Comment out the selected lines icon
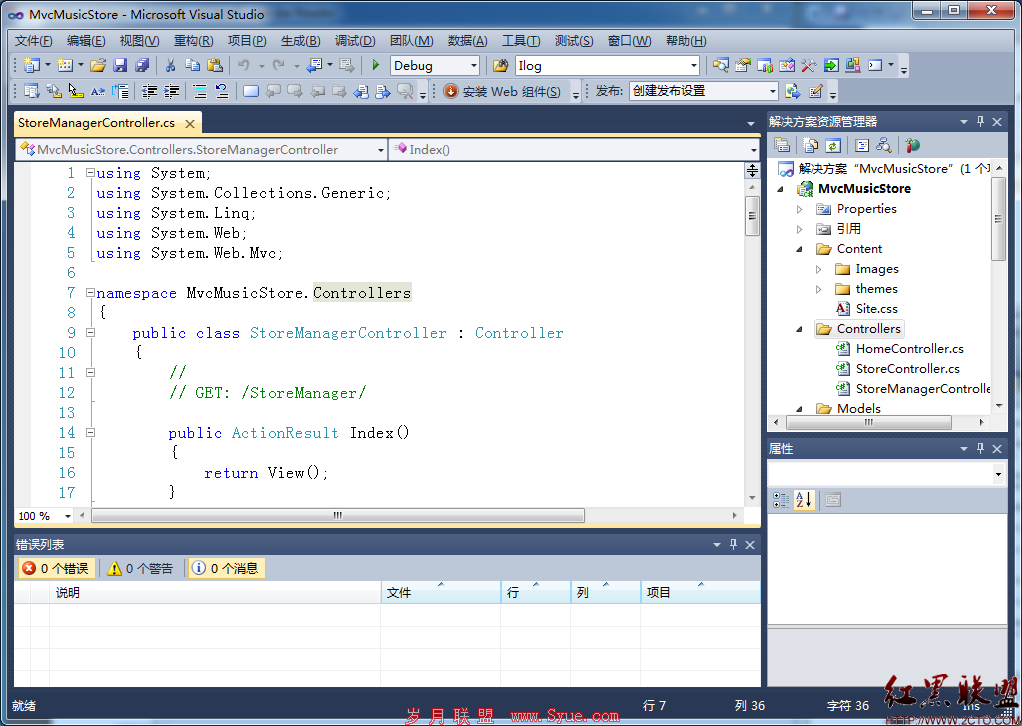 pos(200,91)
